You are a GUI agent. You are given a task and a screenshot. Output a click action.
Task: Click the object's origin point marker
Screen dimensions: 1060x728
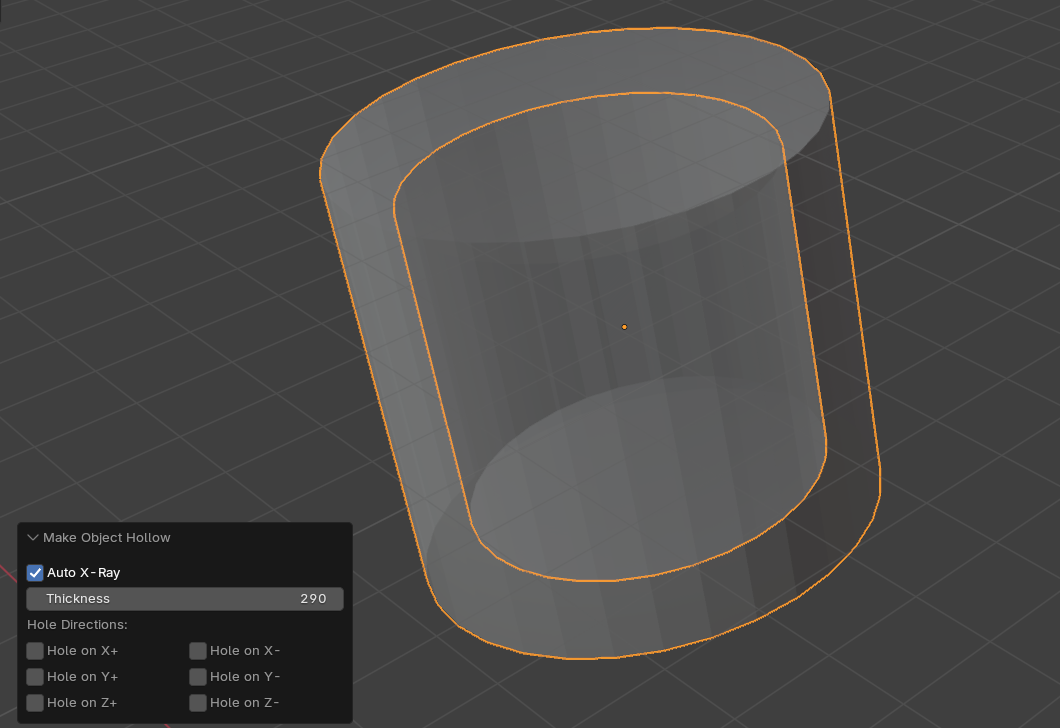coord(624,326)
